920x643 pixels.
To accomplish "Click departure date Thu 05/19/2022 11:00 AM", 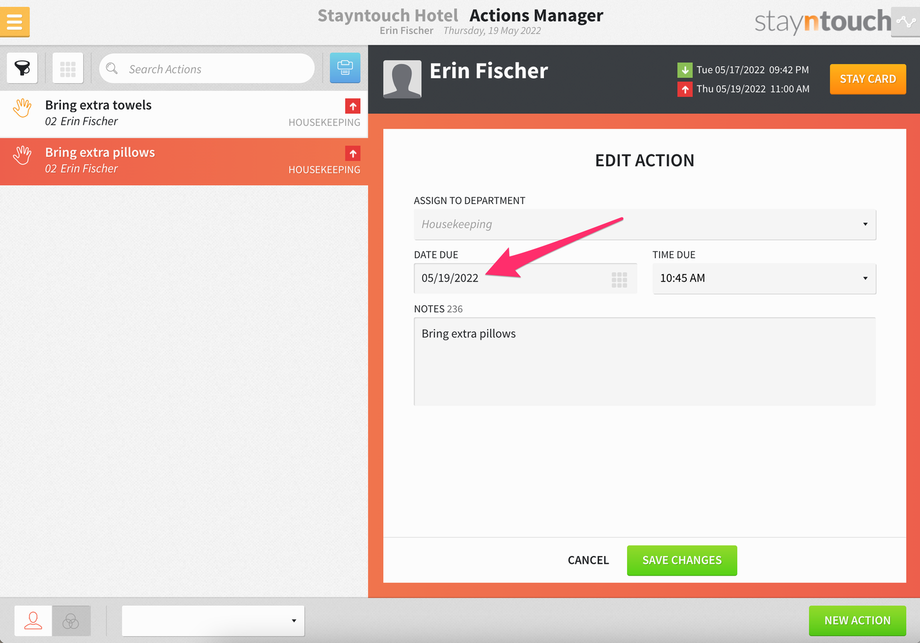I will pyautogui.click(x=753, y=89).
